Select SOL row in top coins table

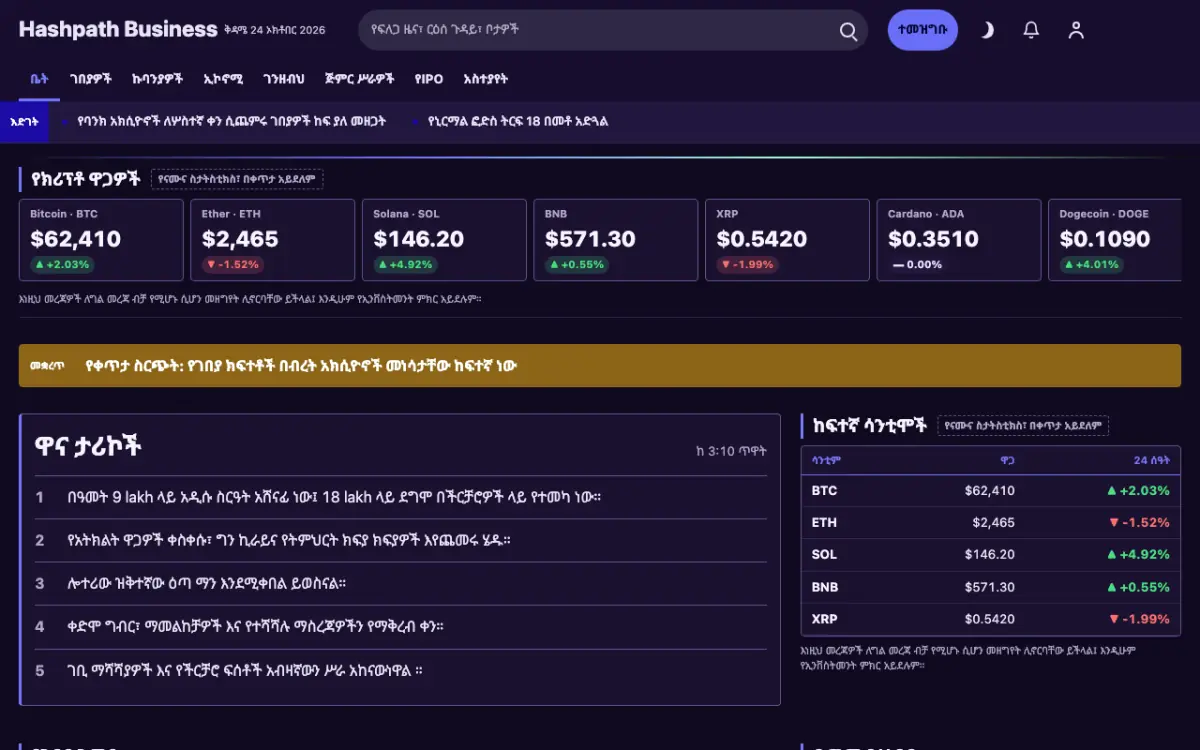pyautogui.click(x=991, y=555)
